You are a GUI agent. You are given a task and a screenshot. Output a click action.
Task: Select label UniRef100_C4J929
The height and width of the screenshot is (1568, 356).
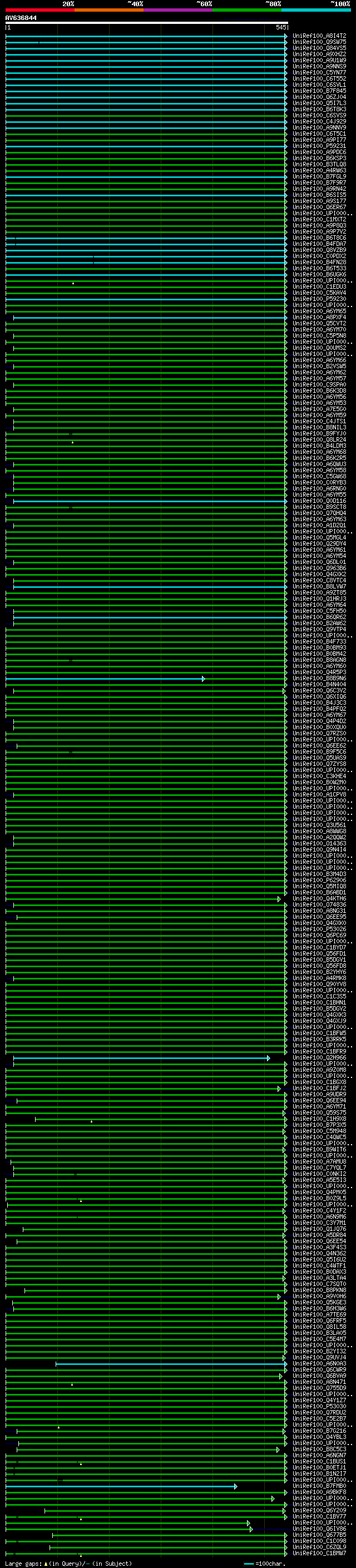(319, 121)
